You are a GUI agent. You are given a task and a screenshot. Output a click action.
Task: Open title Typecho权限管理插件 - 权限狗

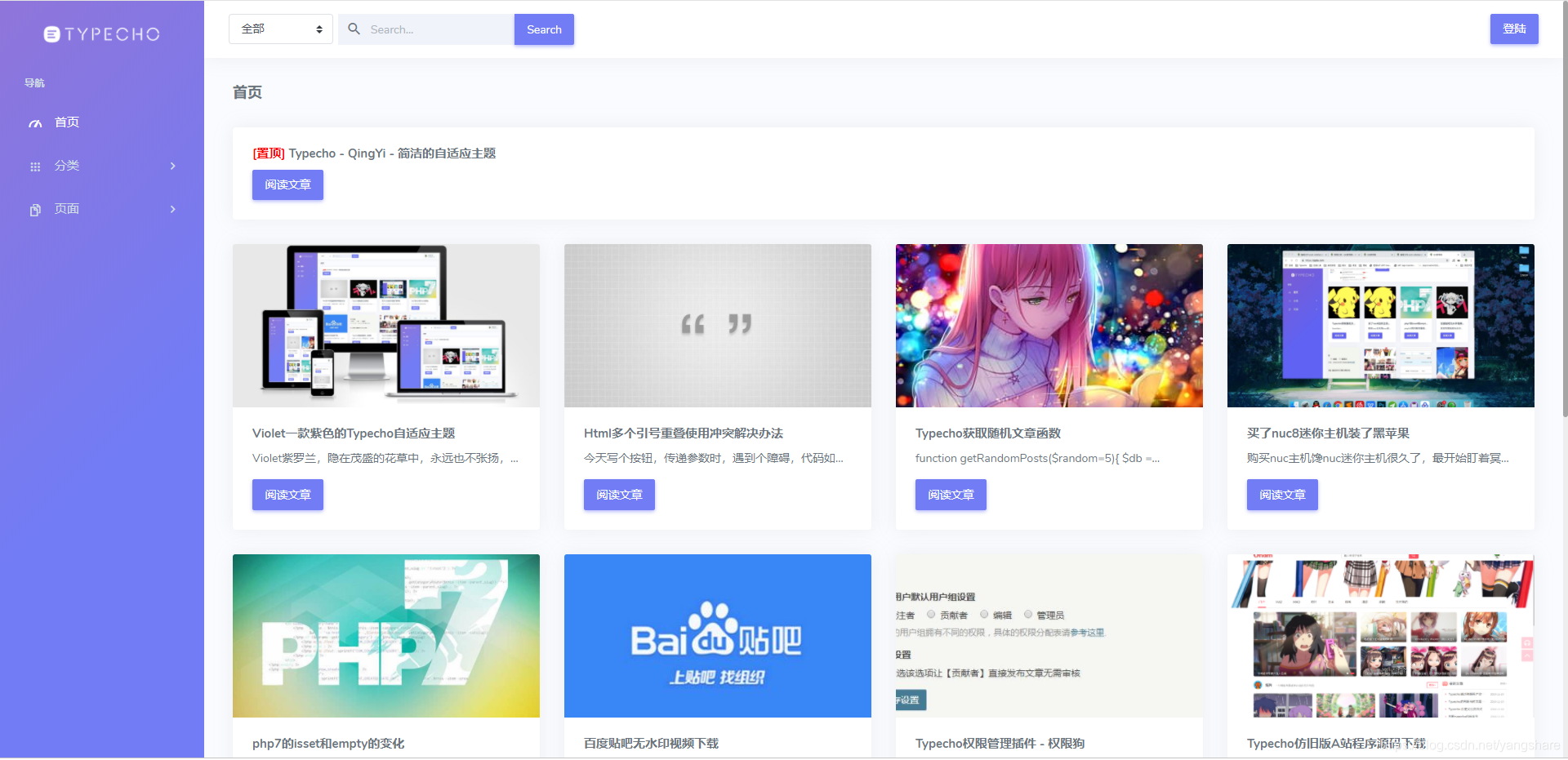[1000, 744]
